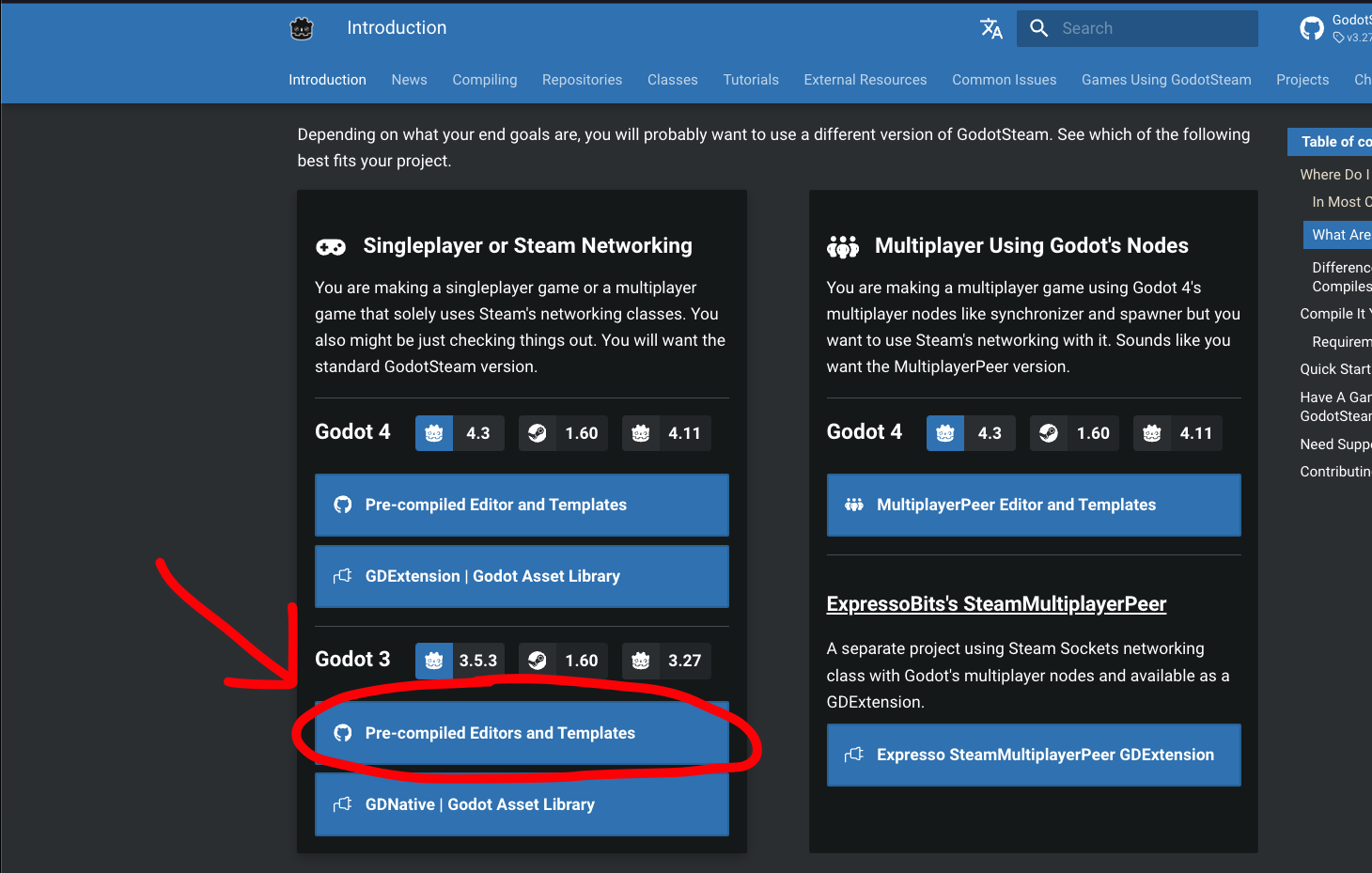Open the External Resources tab
Viewport: 1372px width, 873px height.
[865, 80]
